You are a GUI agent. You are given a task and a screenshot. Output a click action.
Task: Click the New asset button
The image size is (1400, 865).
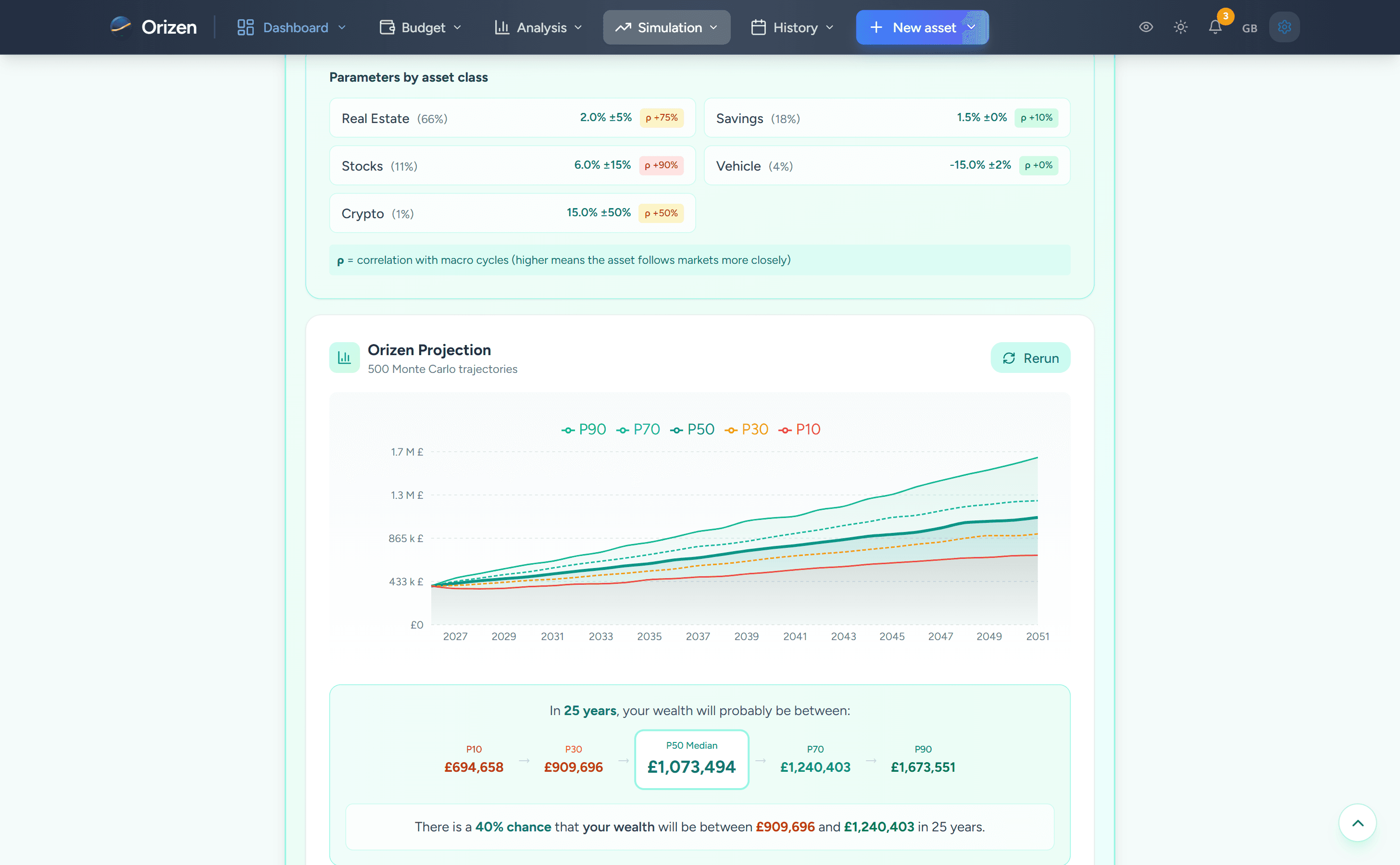pyautogui.click(x=922, y=27)
